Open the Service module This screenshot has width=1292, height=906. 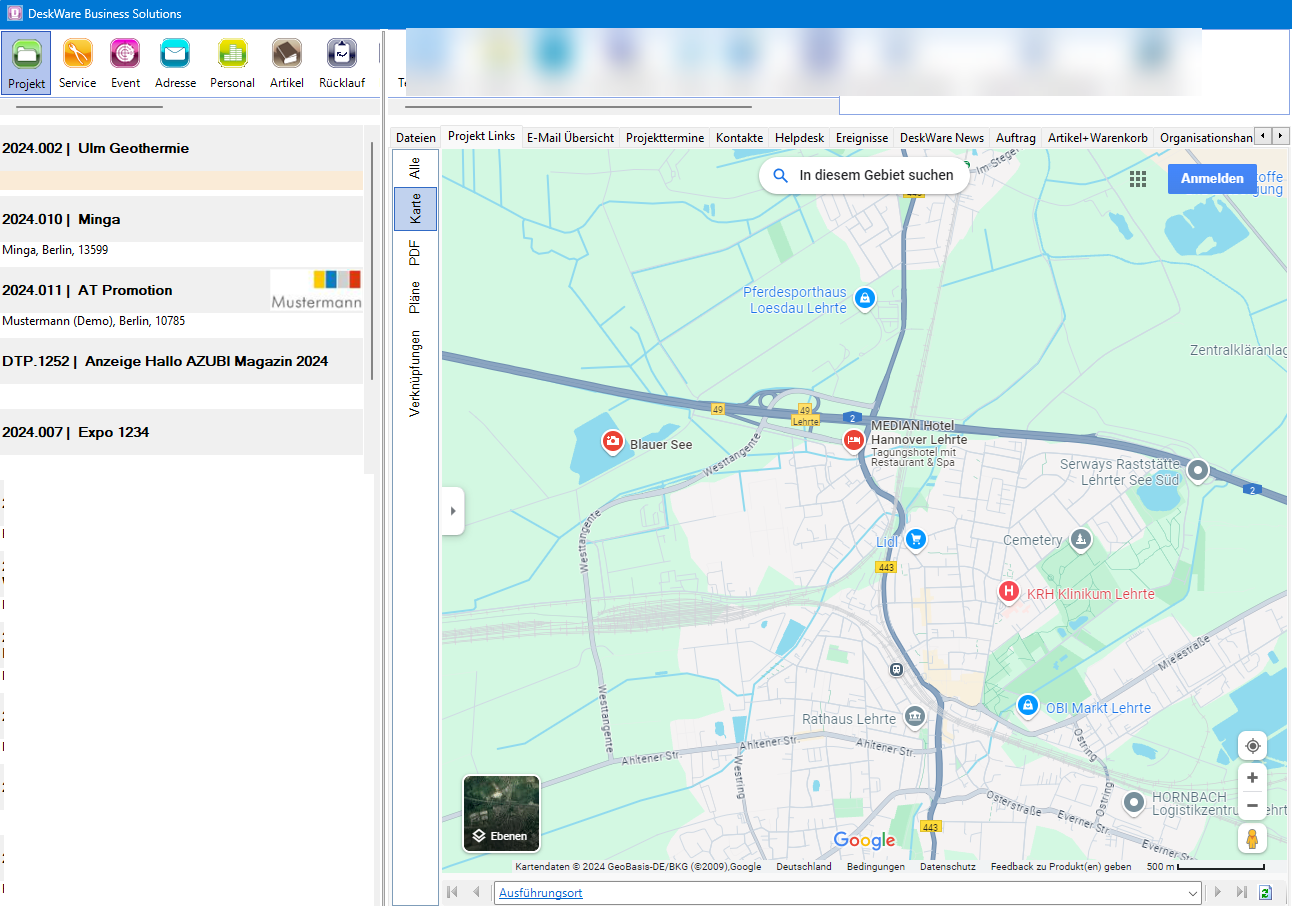[77, 63]
